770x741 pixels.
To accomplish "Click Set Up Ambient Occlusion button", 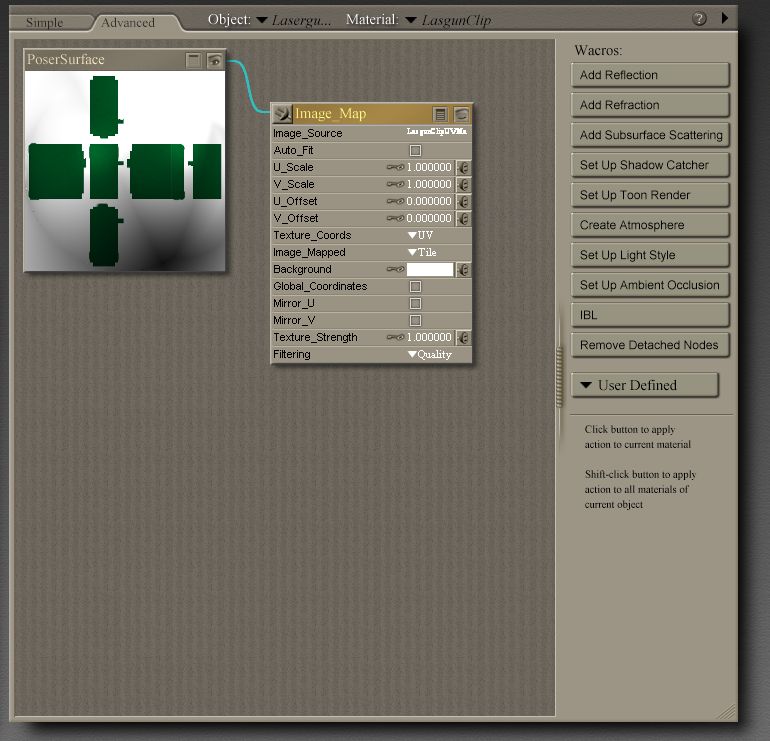I will 650,285.
